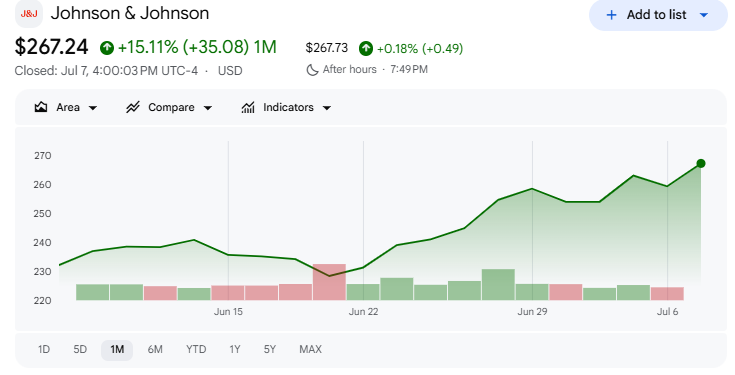735x375 pixels.
Task: Switch to the 1Y time range
Action: (x=235, y=350)
